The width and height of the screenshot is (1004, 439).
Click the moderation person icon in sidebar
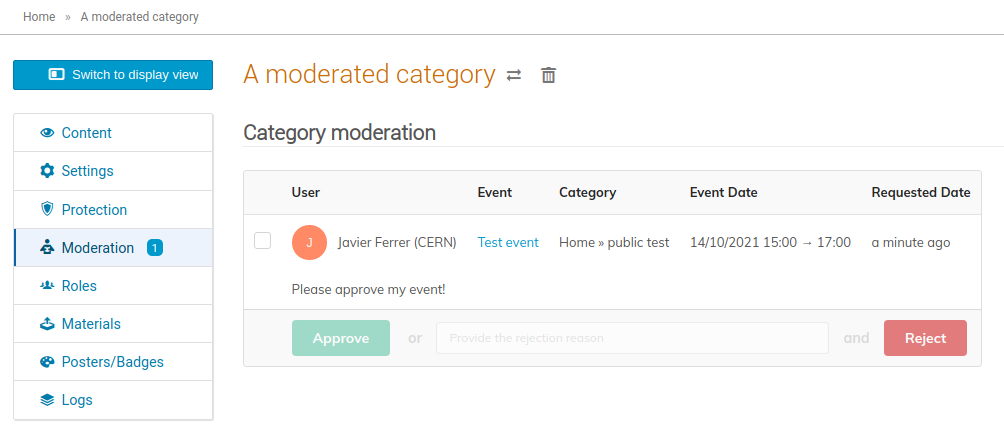click(x=47, y=248)
